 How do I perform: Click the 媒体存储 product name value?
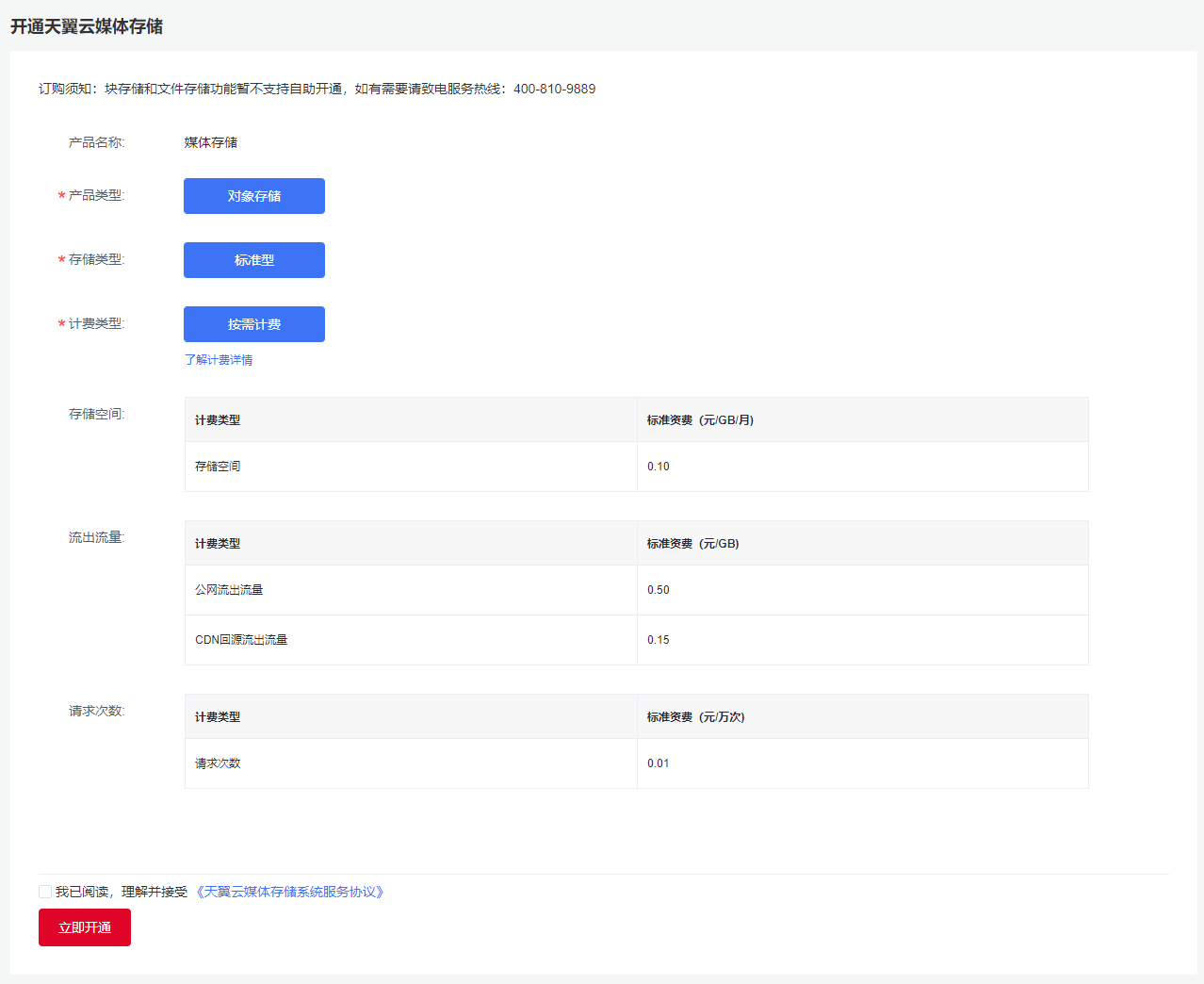(211, 142)
